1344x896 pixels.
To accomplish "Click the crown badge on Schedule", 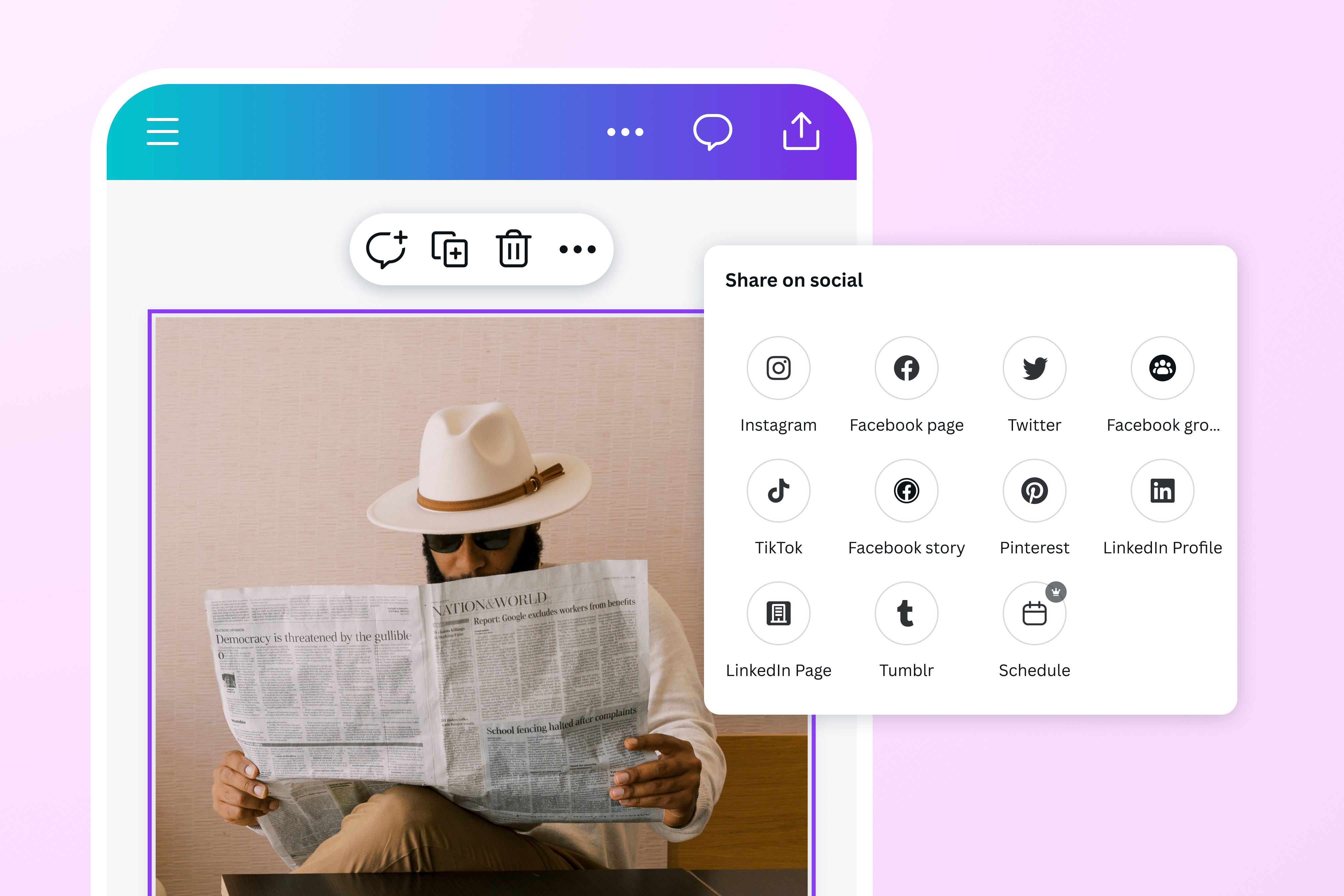I will point(1056,592).
